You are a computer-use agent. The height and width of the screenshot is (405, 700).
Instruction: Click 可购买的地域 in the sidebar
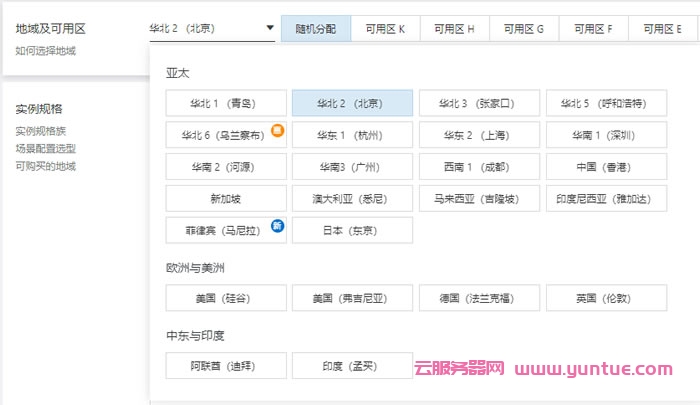[x=45, y=166]
